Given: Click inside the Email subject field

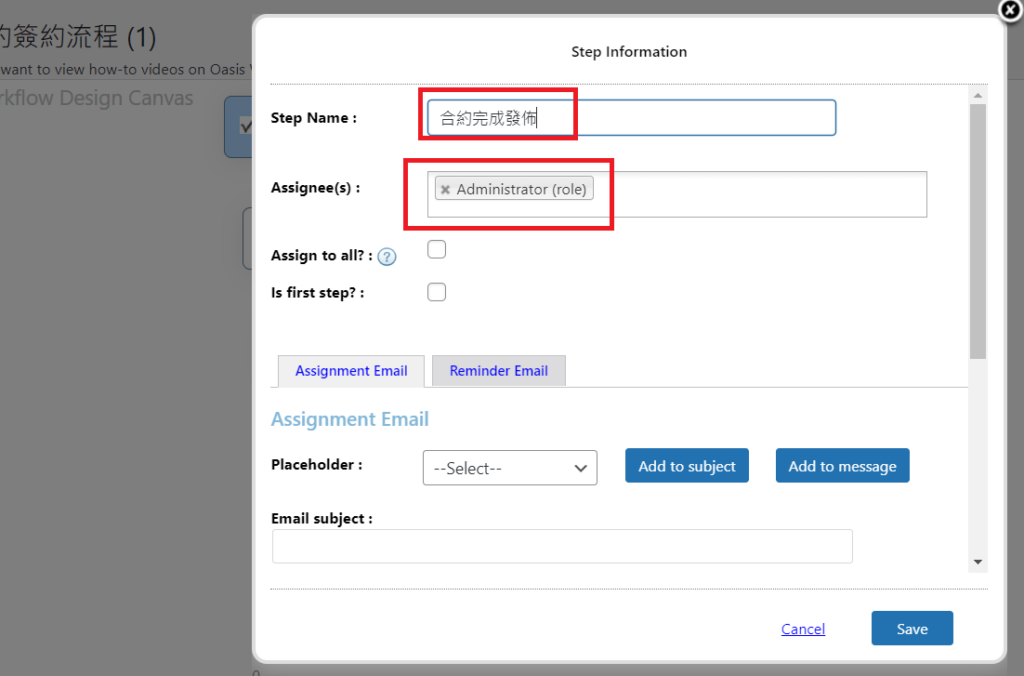Looking at the screenshot, I should coord(562,547).
